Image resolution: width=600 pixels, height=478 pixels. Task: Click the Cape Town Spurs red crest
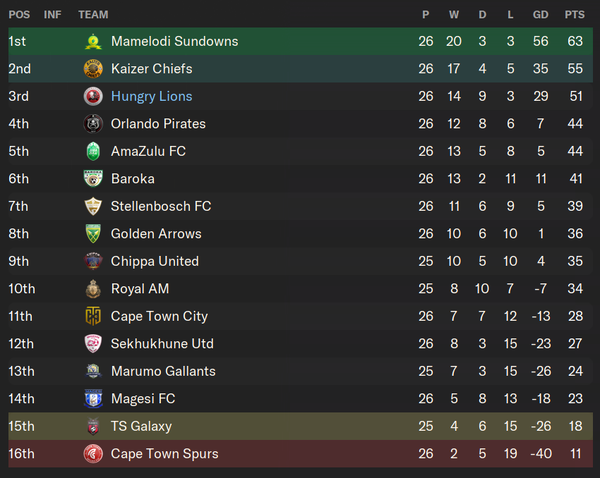tap(93, 454)
